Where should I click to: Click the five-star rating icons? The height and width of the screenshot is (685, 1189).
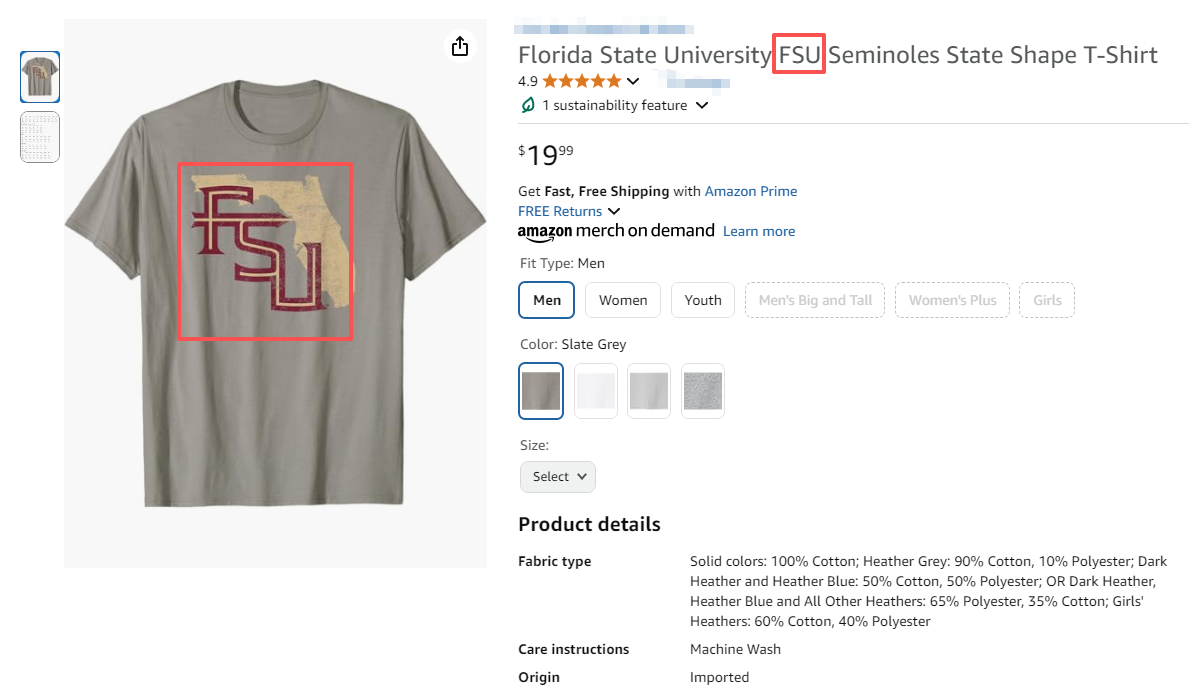[581, 81]
